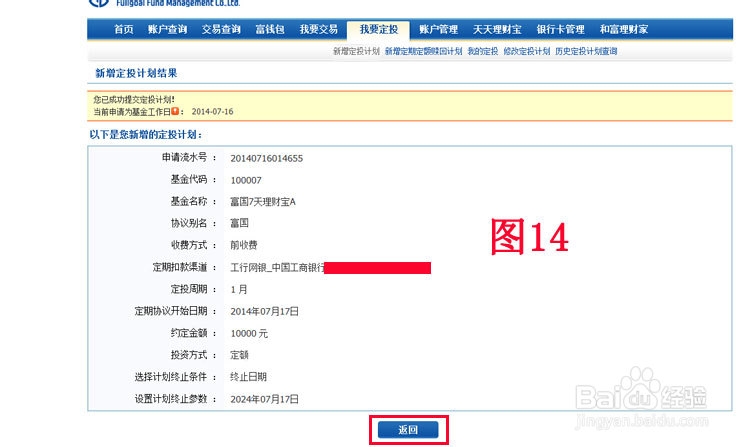Go to the 天天理财宝 tab
750x447 pixels.
click(x=497, y=29)
